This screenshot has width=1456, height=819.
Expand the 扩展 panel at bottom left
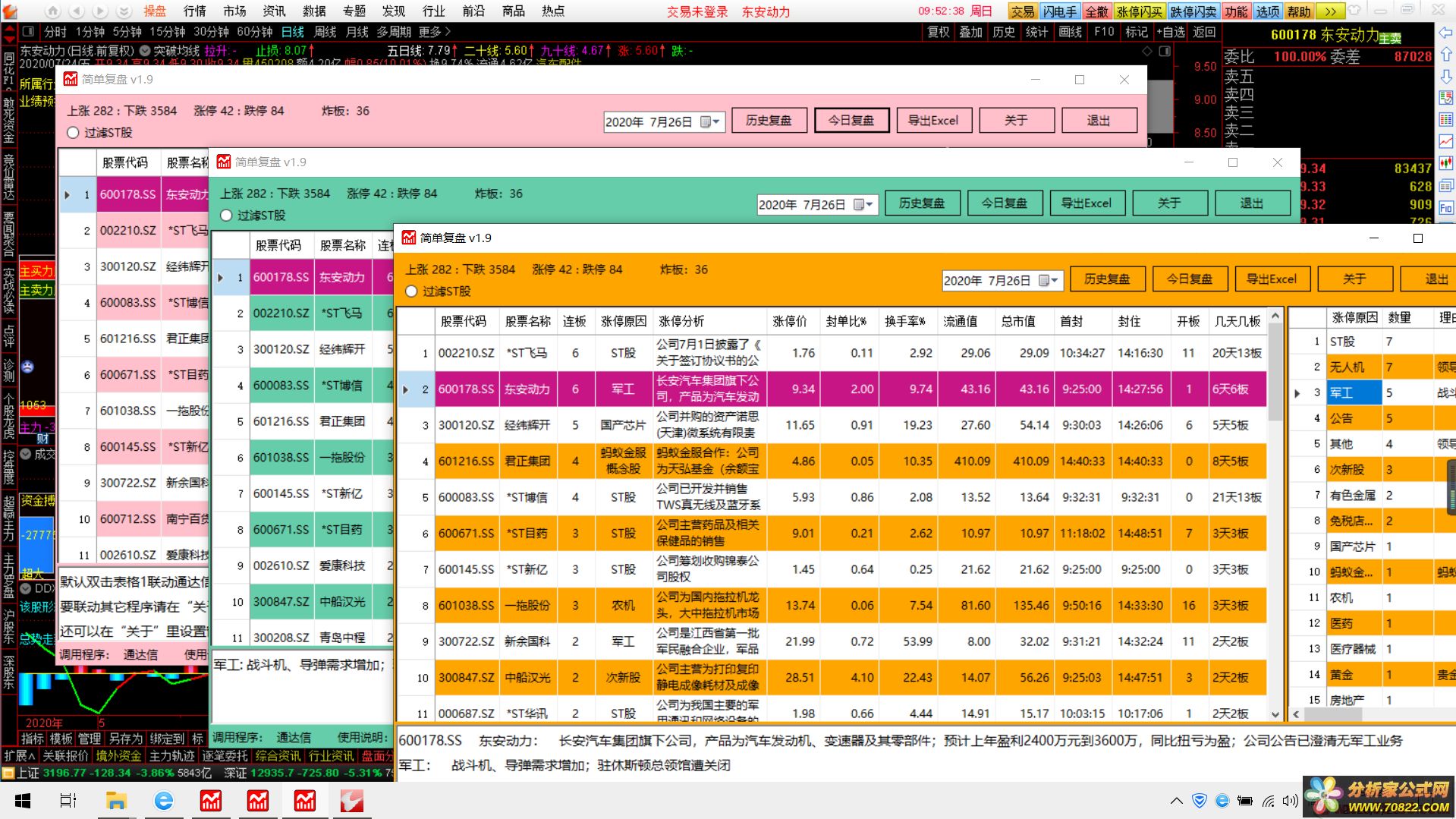(20, 756)
